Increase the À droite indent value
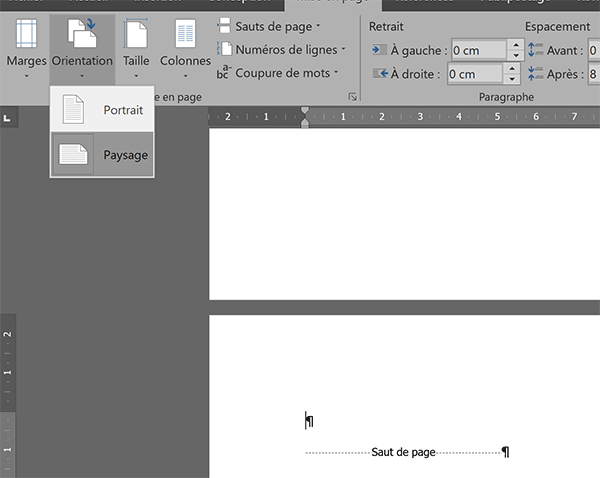 click(512, 69)
